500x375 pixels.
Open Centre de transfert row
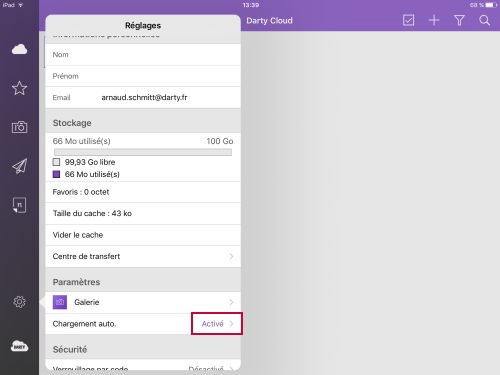coord(143,256)
